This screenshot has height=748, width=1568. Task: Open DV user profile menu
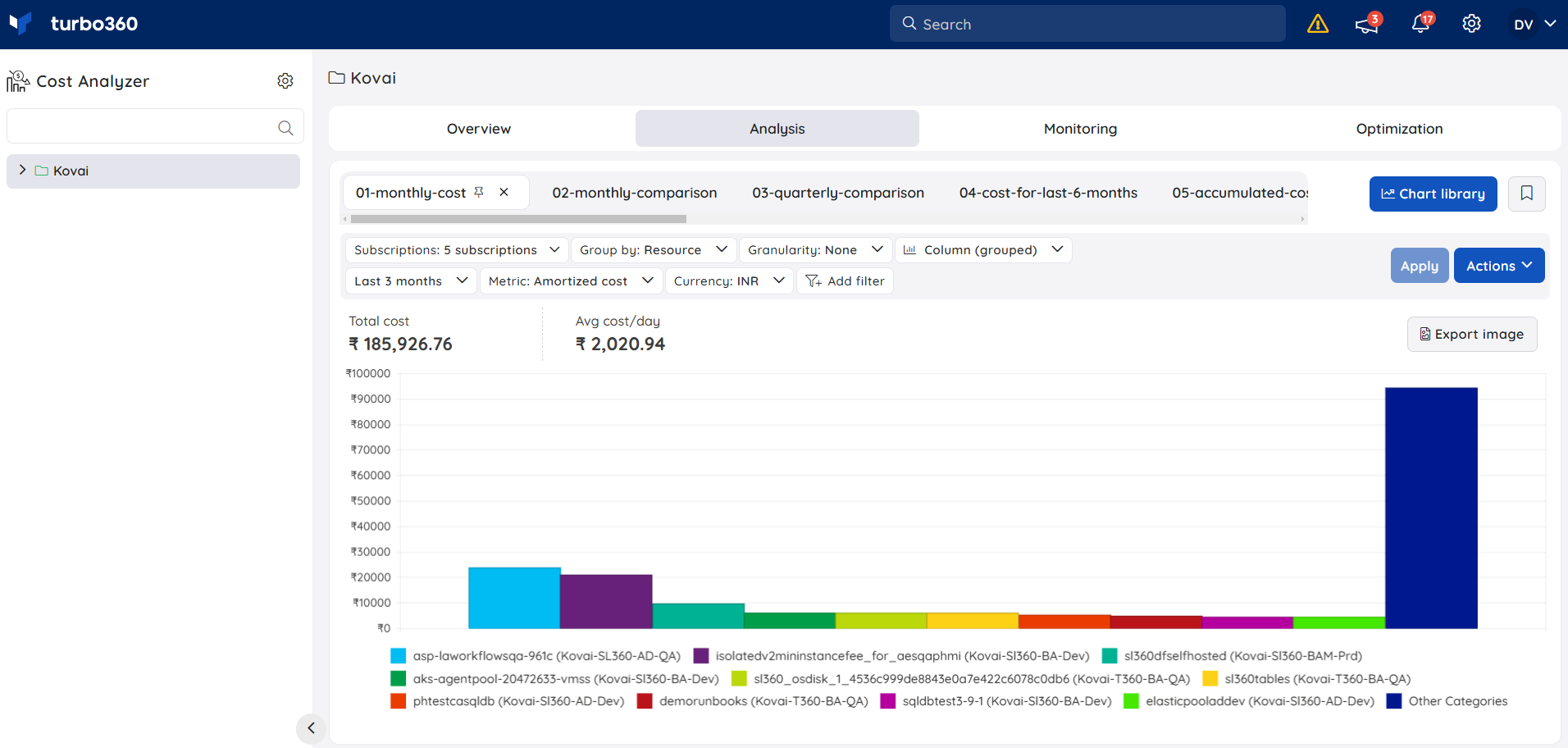[1534, 24]
